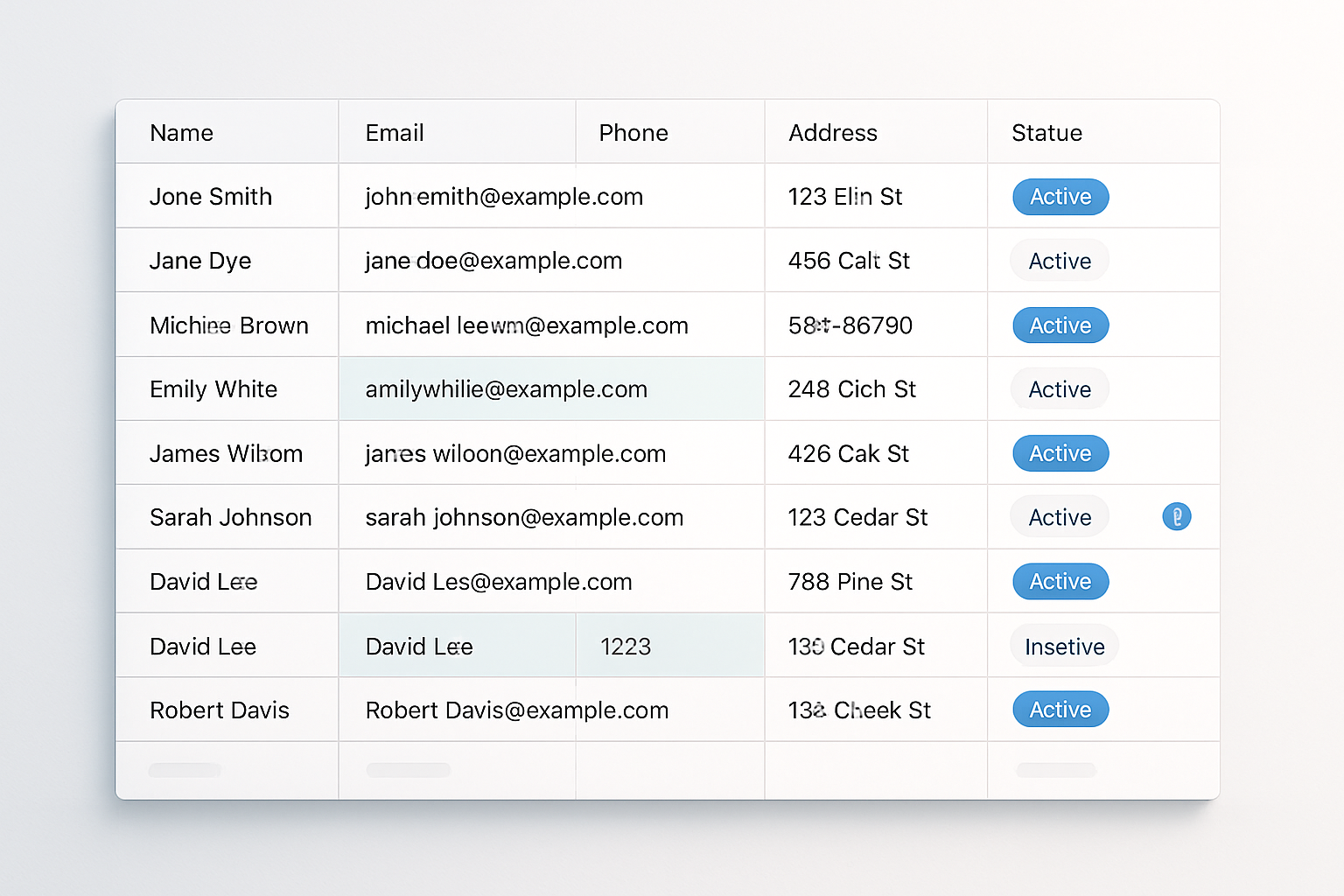Open the Statue column header to sort

[1046, 132]
